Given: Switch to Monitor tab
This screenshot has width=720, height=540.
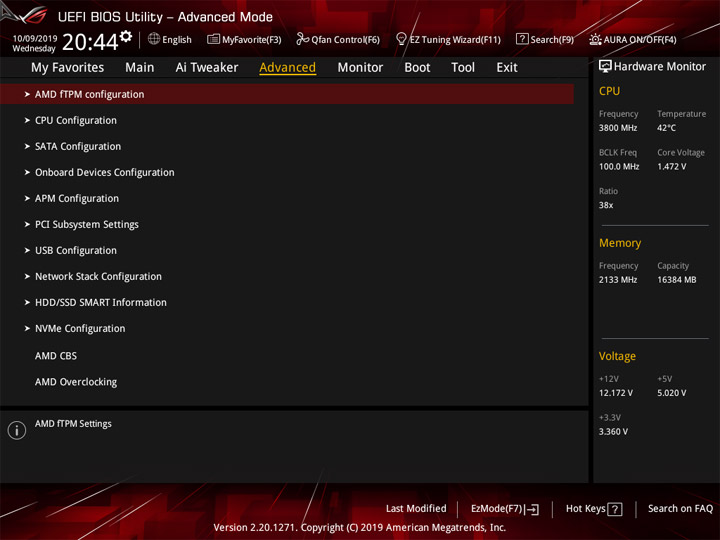Looking at the screenshot, I should pos(360,68).
